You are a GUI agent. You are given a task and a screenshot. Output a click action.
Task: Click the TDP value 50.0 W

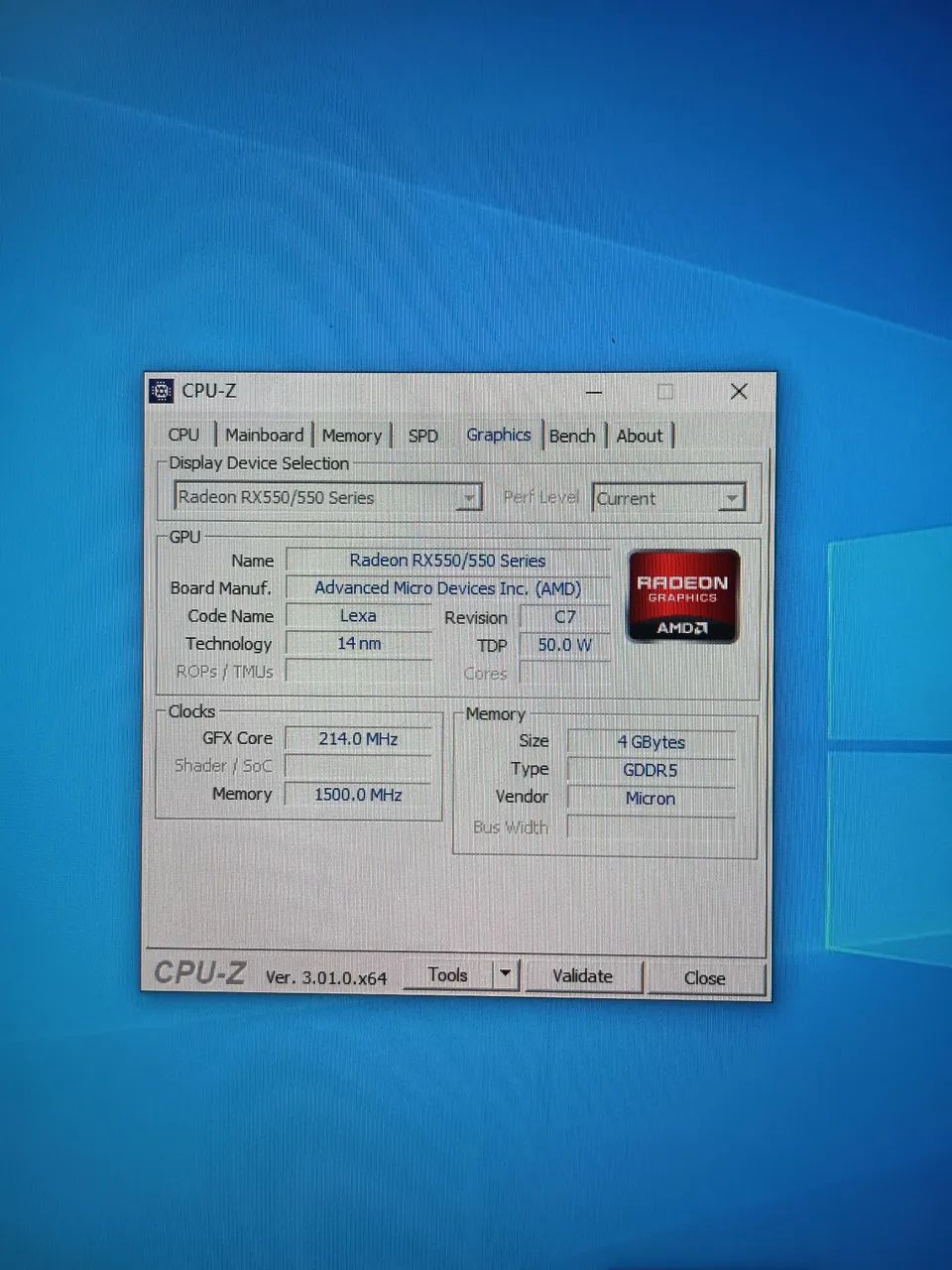click(x=564, y=645)
